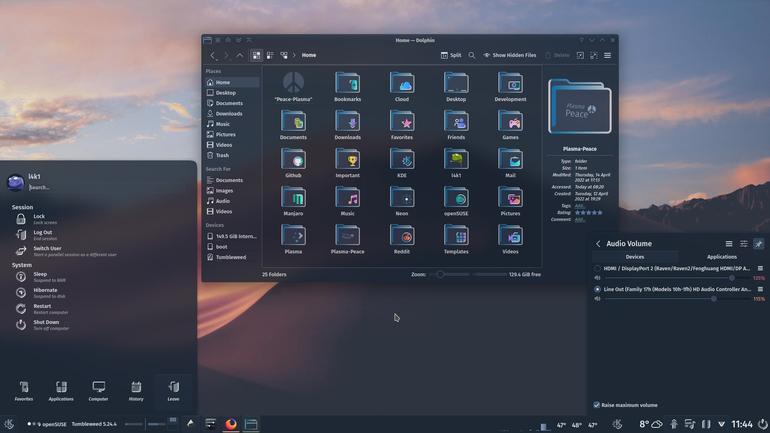Viewport: 770px width, 433px height.
Task: Open Dolphin hamburger menu
Action: 607,55
